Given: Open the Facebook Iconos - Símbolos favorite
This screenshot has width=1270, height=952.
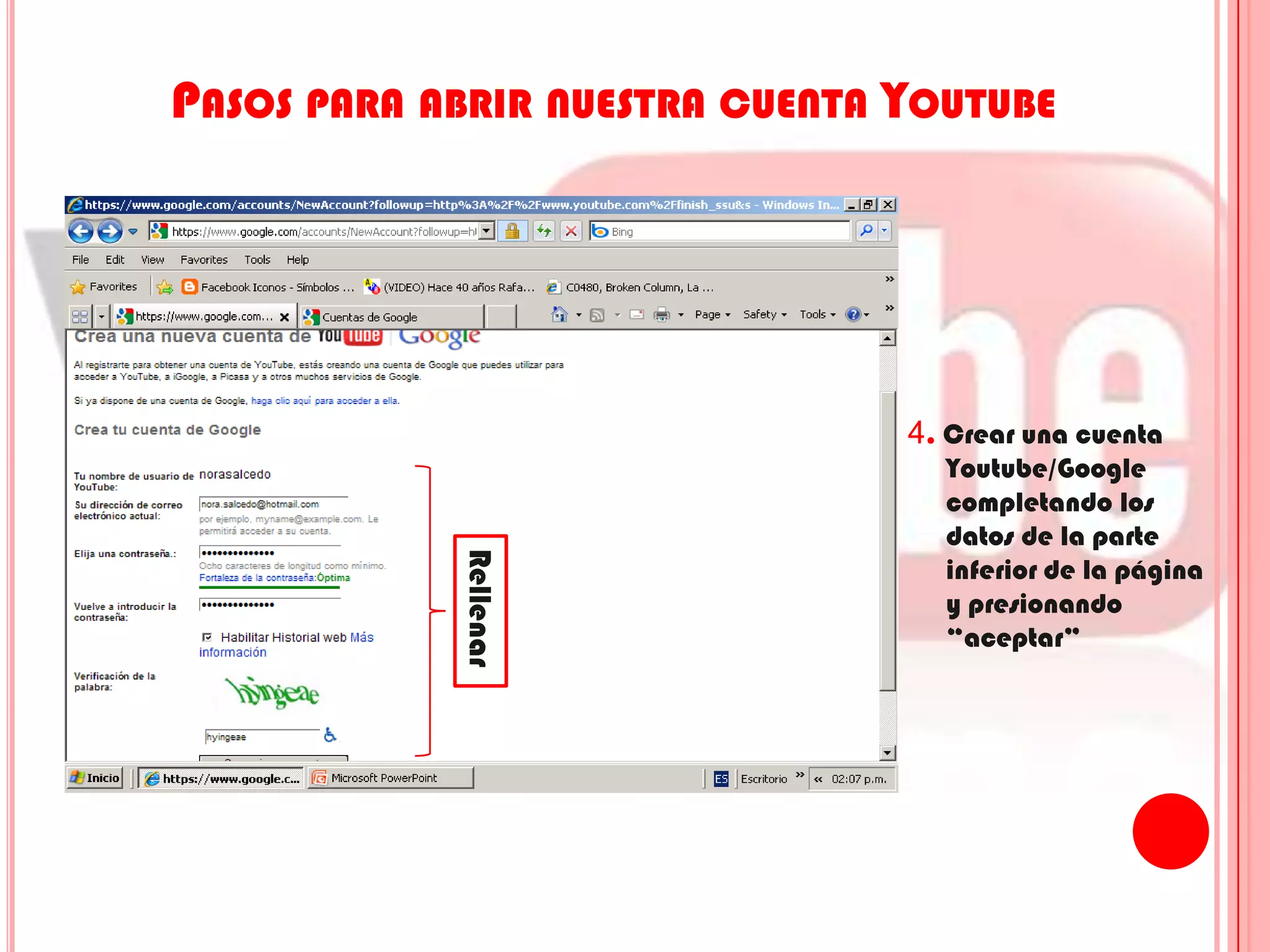Looking at the screenshot, I should (x=268, y=287).
